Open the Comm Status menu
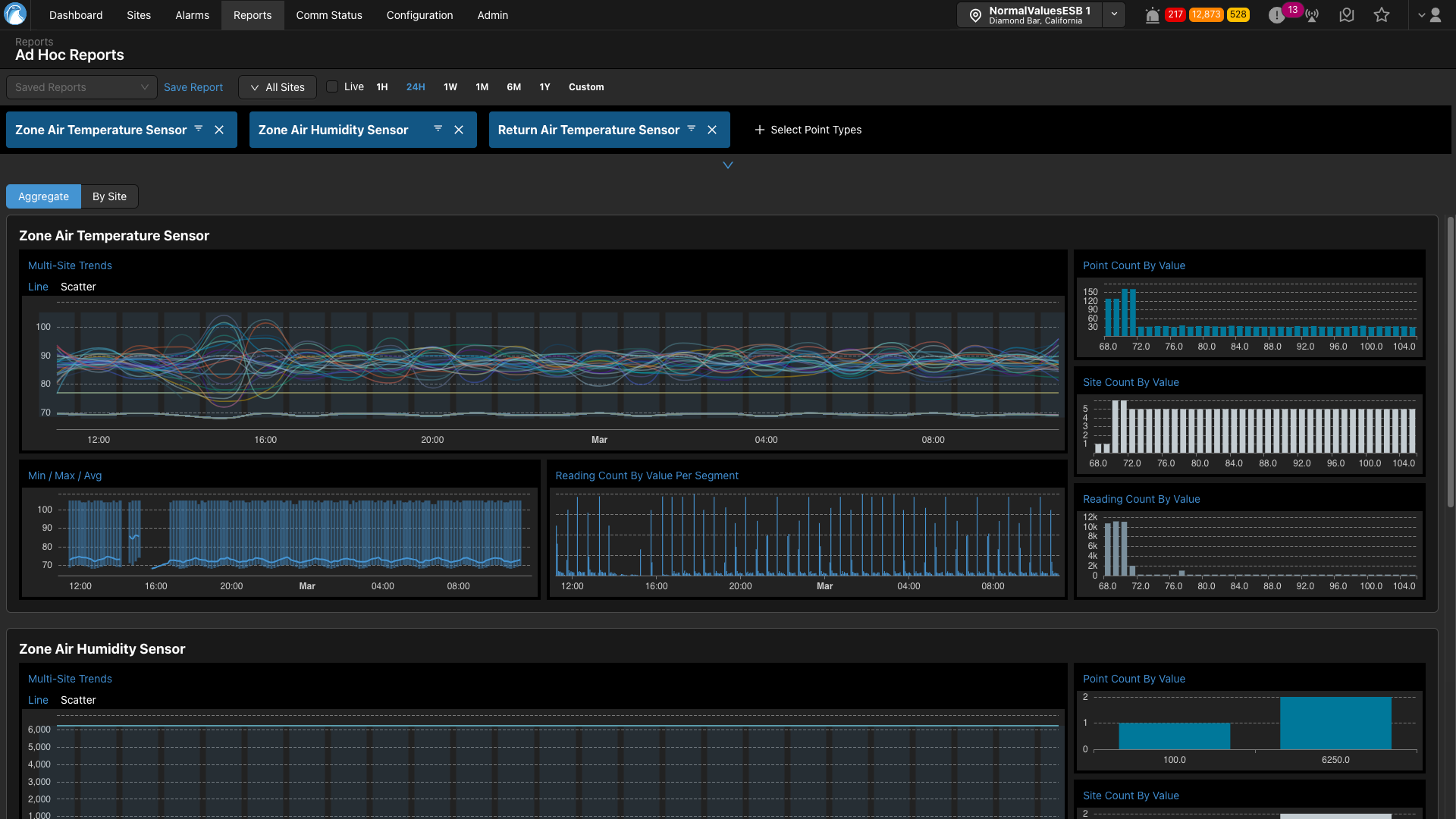Screen dimensions: 1456x819 click(329, 15)
